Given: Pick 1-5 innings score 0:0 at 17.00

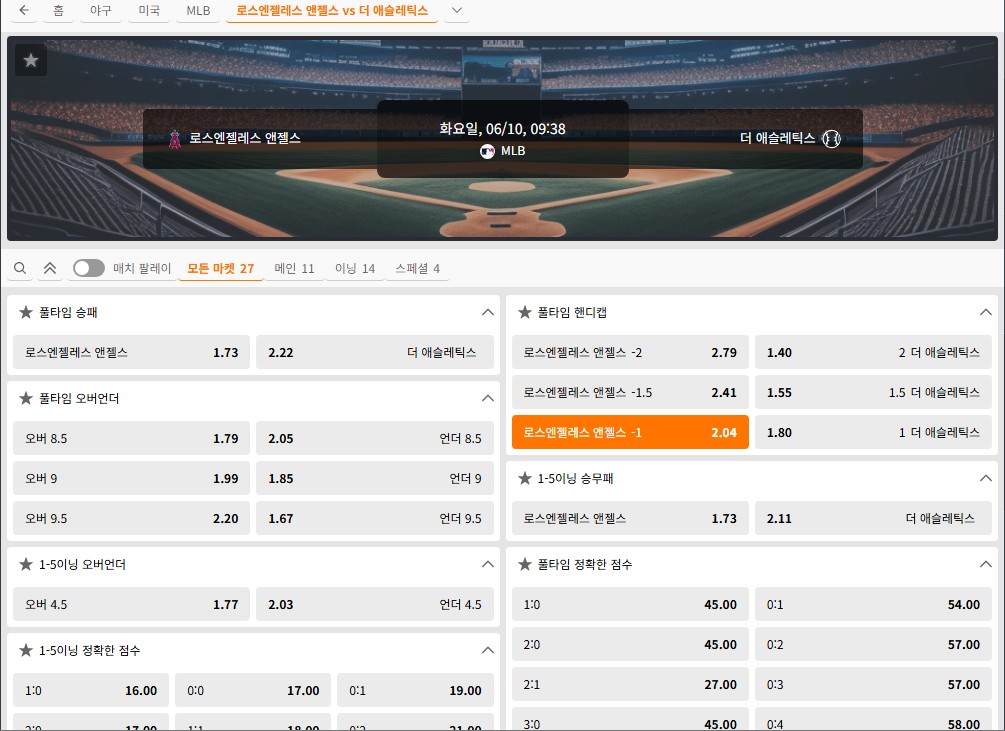Looking at the screenshot, I should point(253,690).
